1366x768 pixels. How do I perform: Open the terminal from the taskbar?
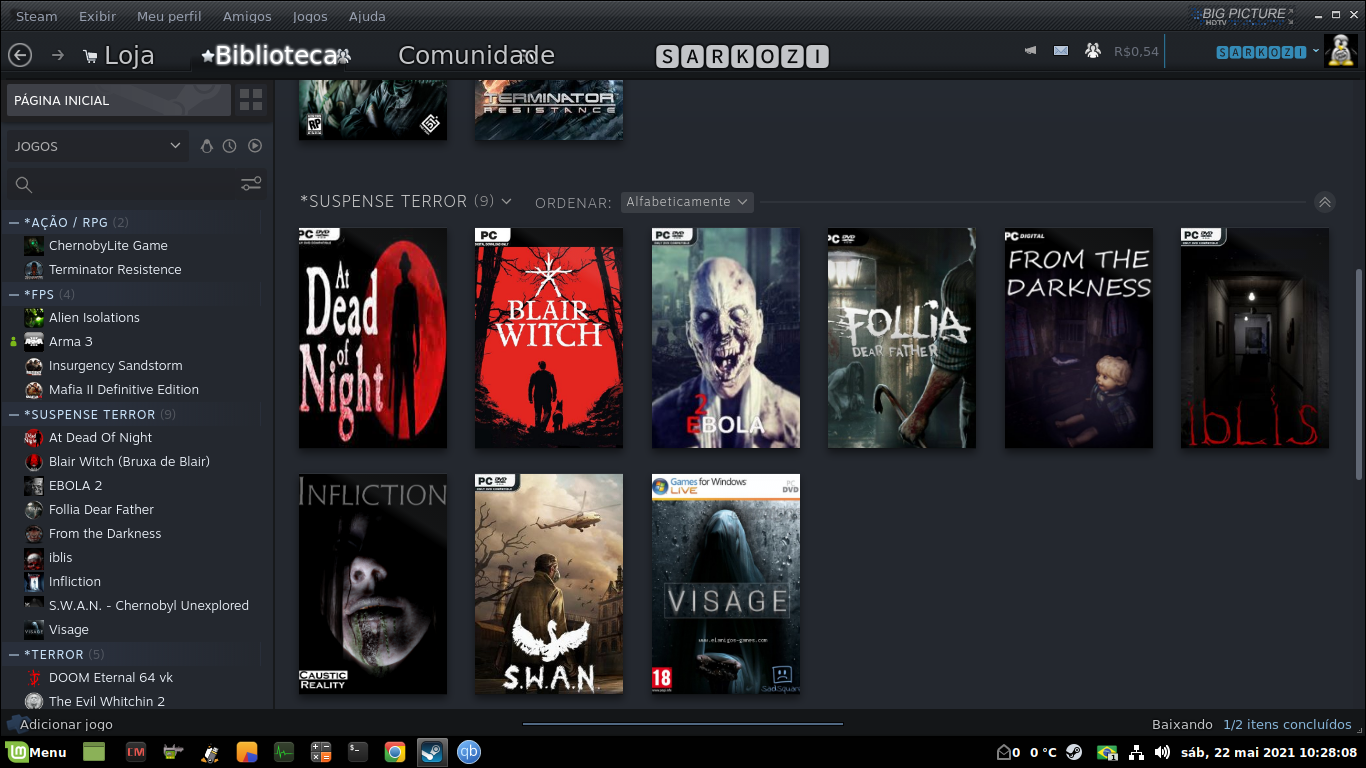tap(357, 752)
